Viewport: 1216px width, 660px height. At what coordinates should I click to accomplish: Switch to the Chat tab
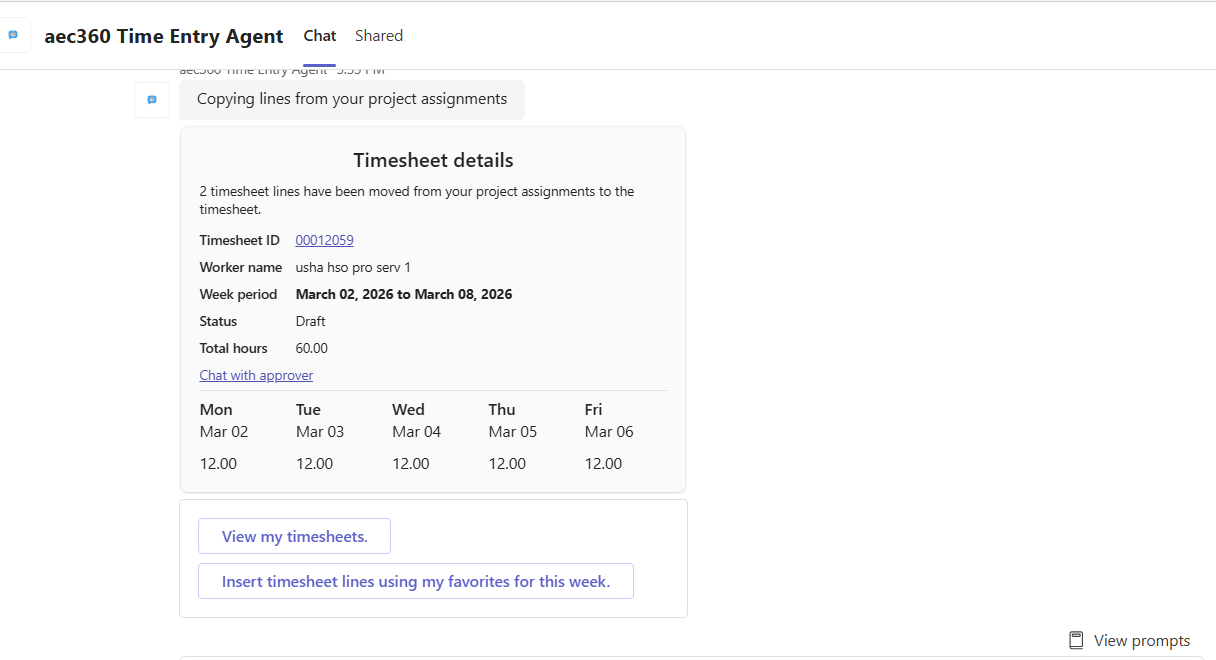point(320,36)
